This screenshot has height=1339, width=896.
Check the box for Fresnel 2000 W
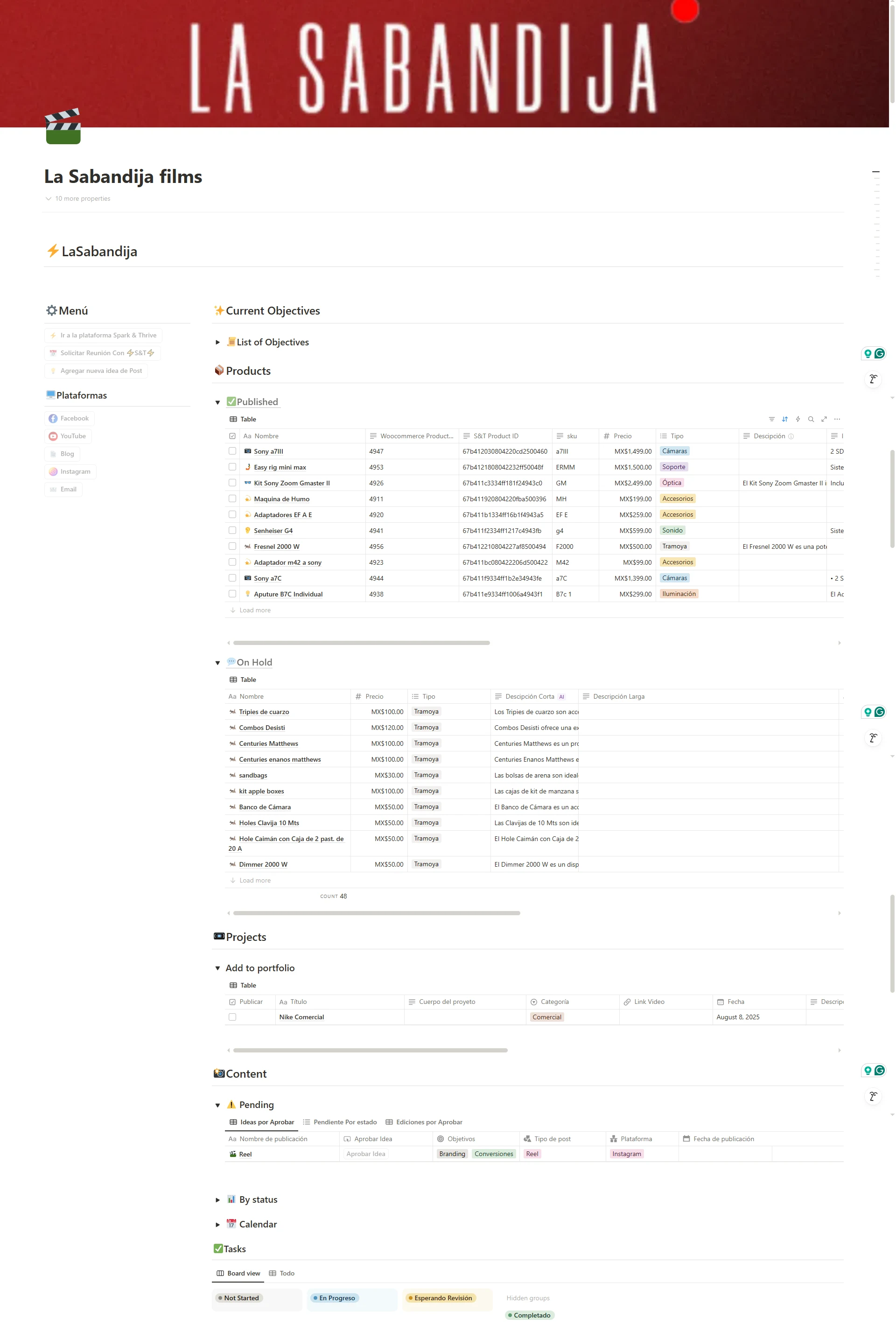pos(232,547)
